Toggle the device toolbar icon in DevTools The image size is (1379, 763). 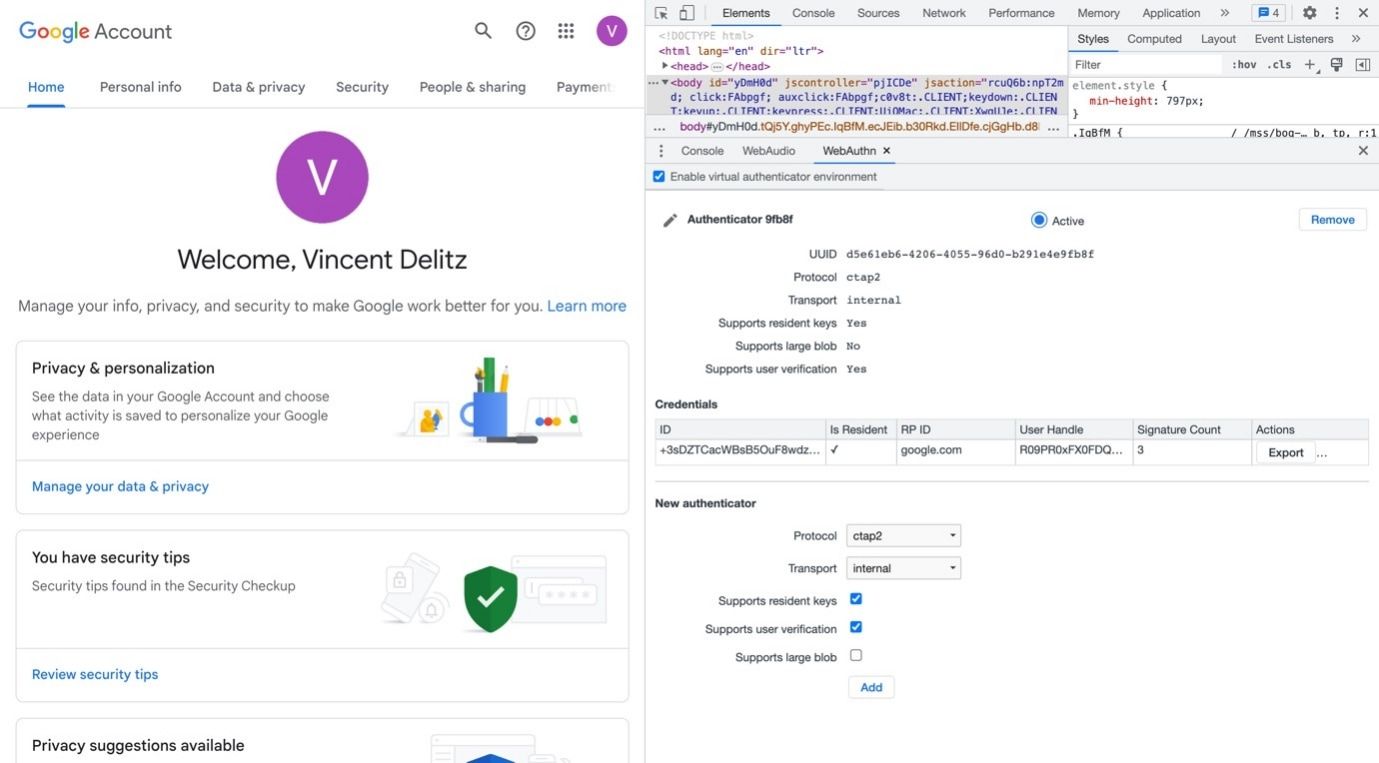(x=687, y=13)
